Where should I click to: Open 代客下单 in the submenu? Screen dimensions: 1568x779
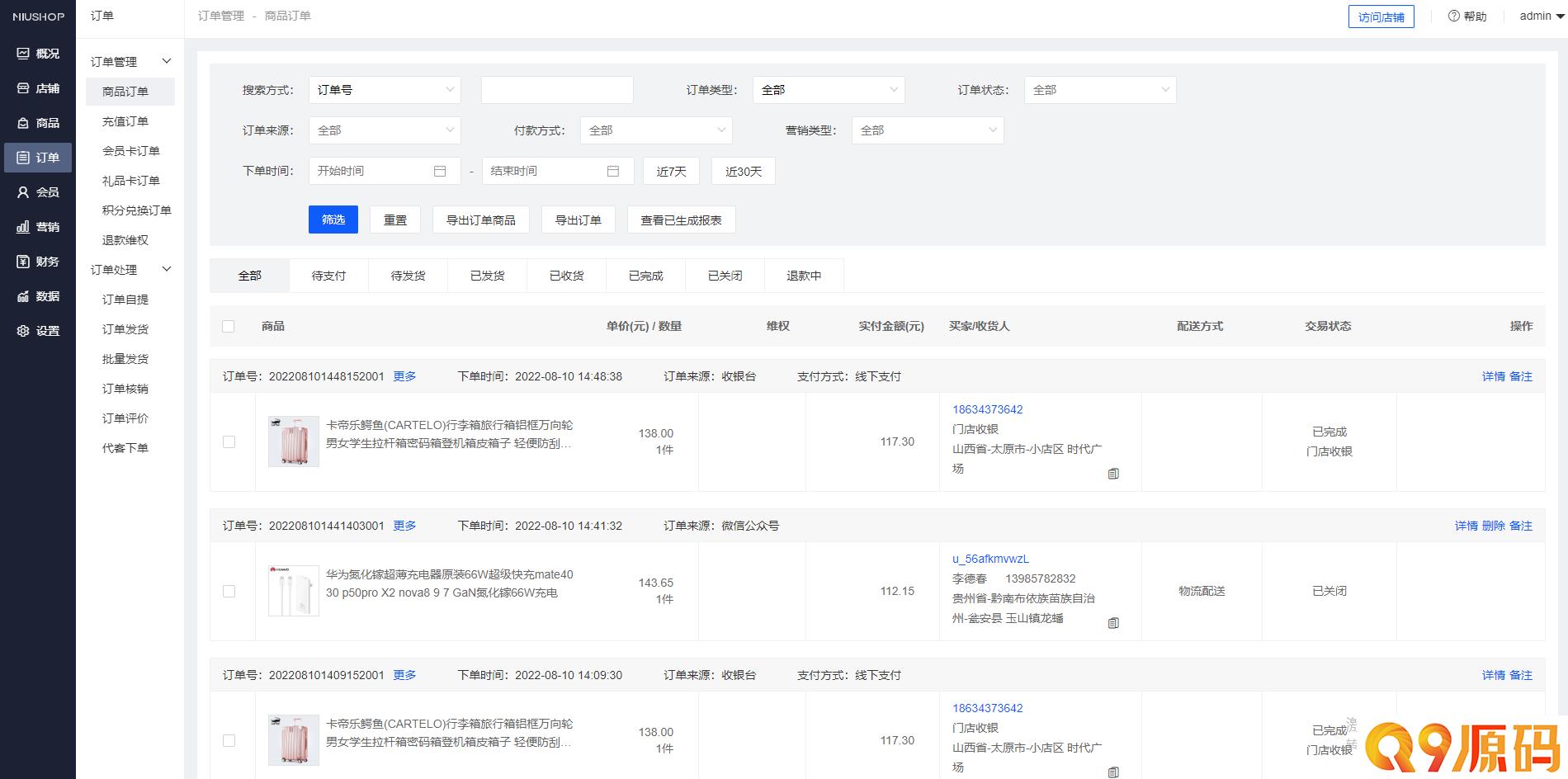click(125, 448)
